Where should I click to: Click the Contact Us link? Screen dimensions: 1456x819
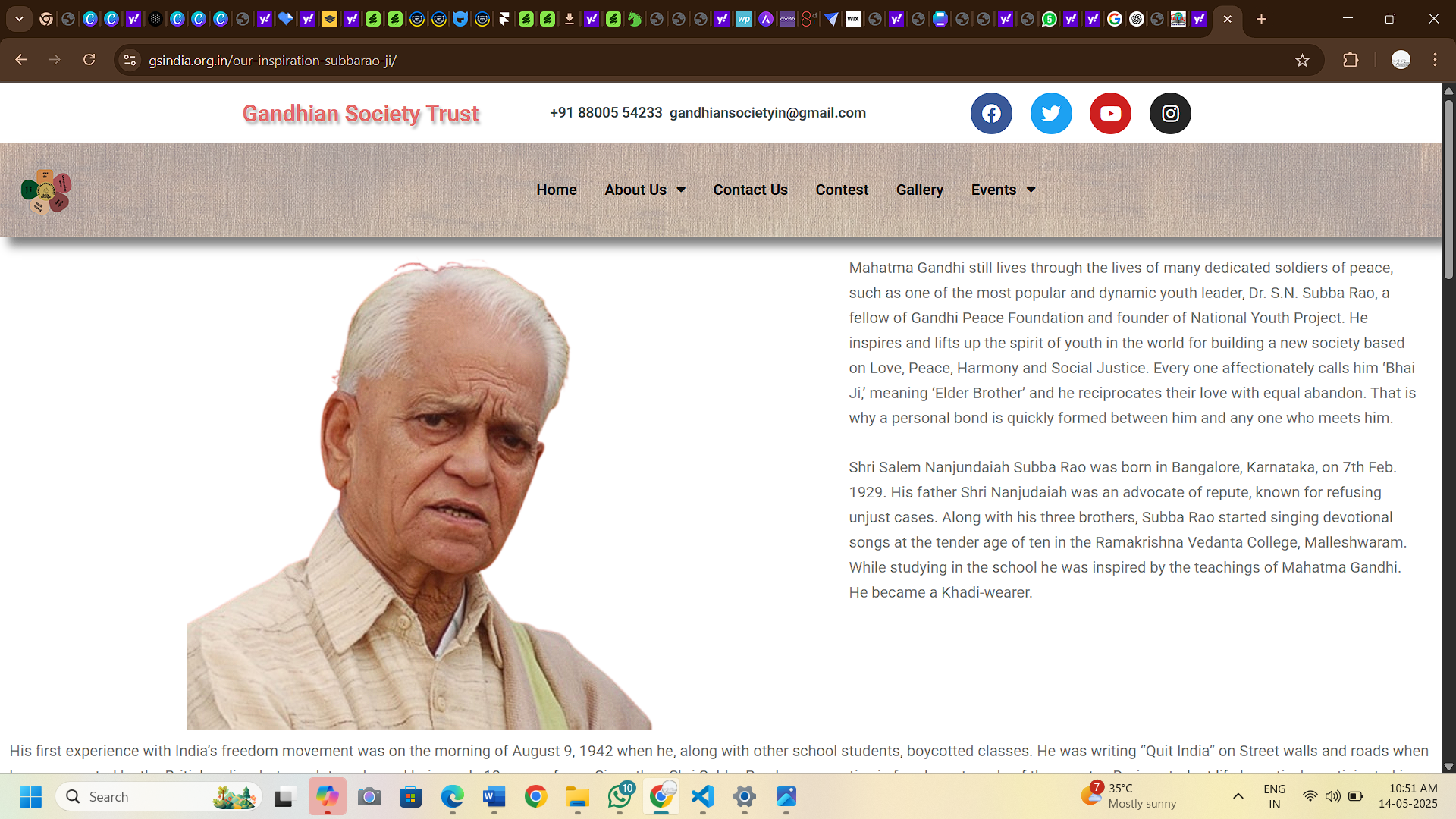[x=750, y=190]
